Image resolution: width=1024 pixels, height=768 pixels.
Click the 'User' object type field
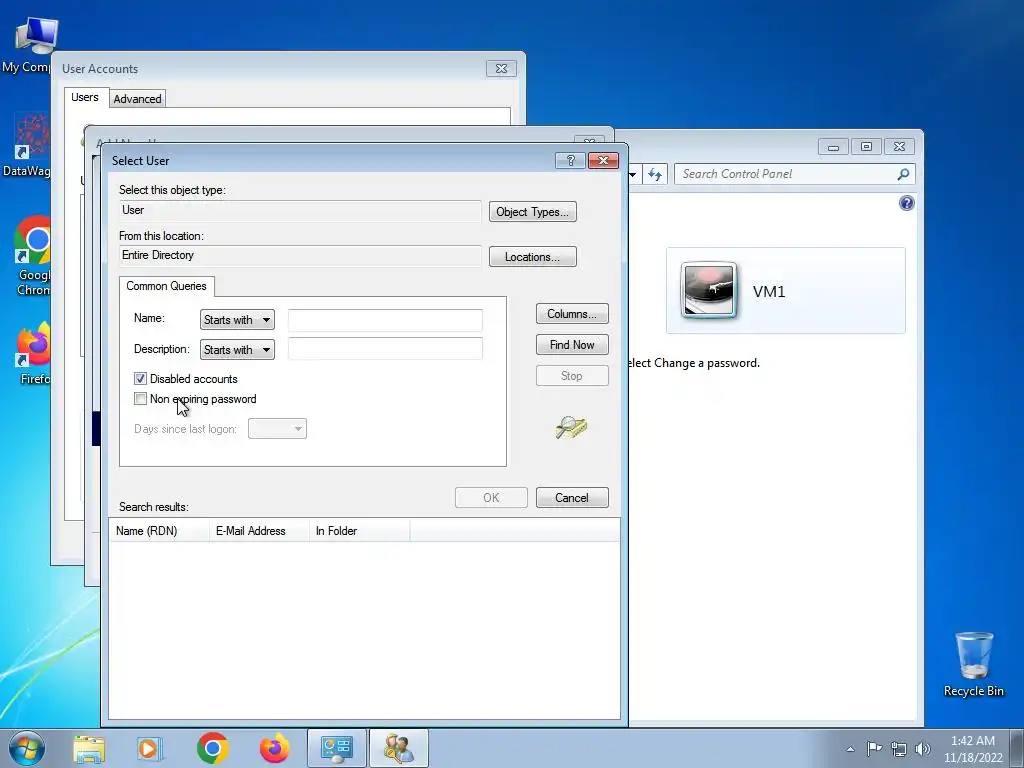coord(300,211)
